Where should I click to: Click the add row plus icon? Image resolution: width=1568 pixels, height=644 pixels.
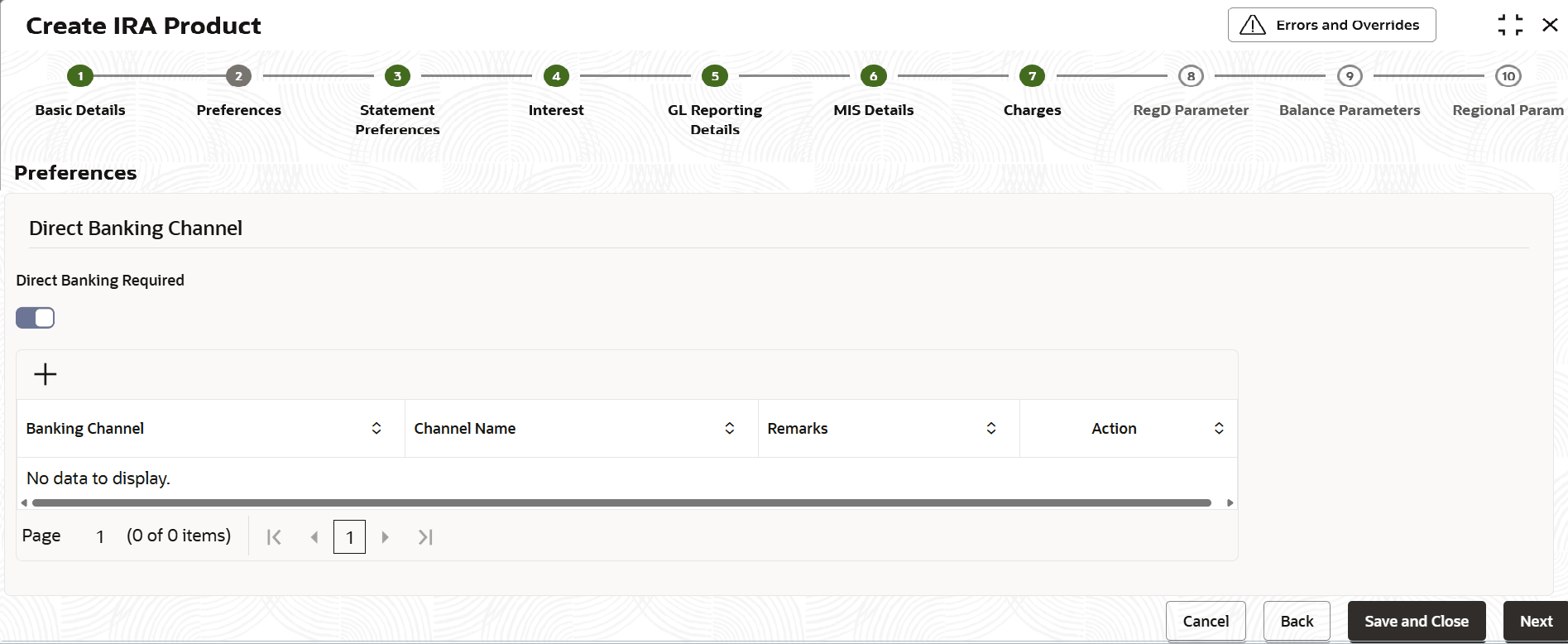tap(46, 374)
